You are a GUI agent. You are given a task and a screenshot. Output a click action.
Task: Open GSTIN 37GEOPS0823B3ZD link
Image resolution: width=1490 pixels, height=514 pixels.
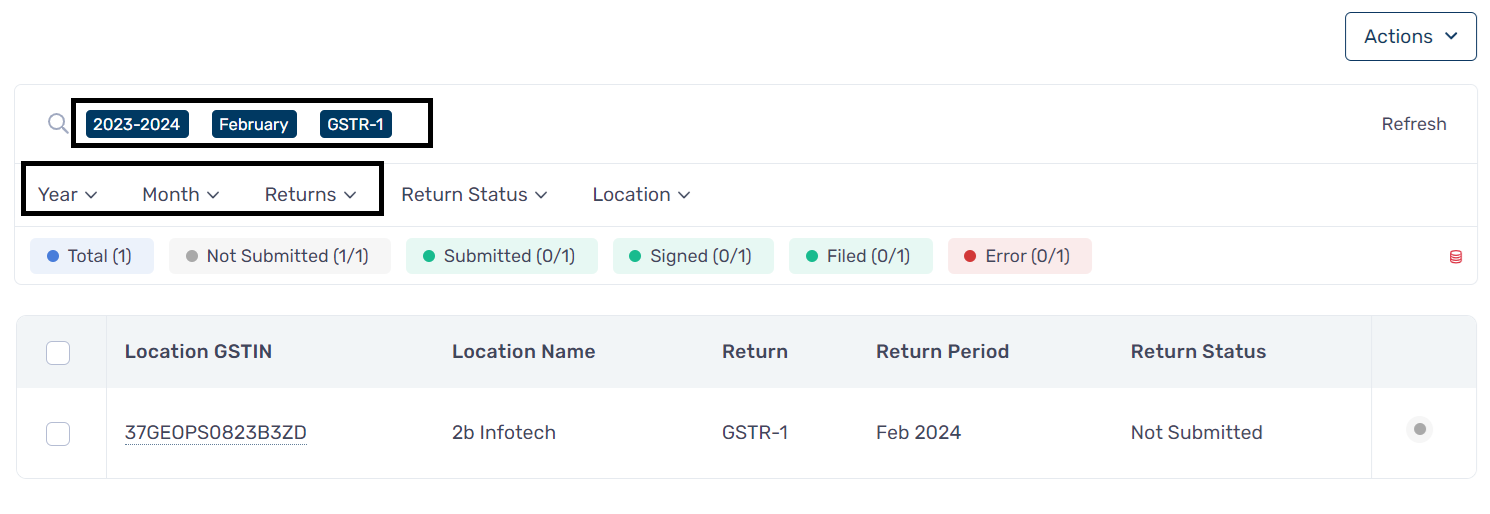216,433
